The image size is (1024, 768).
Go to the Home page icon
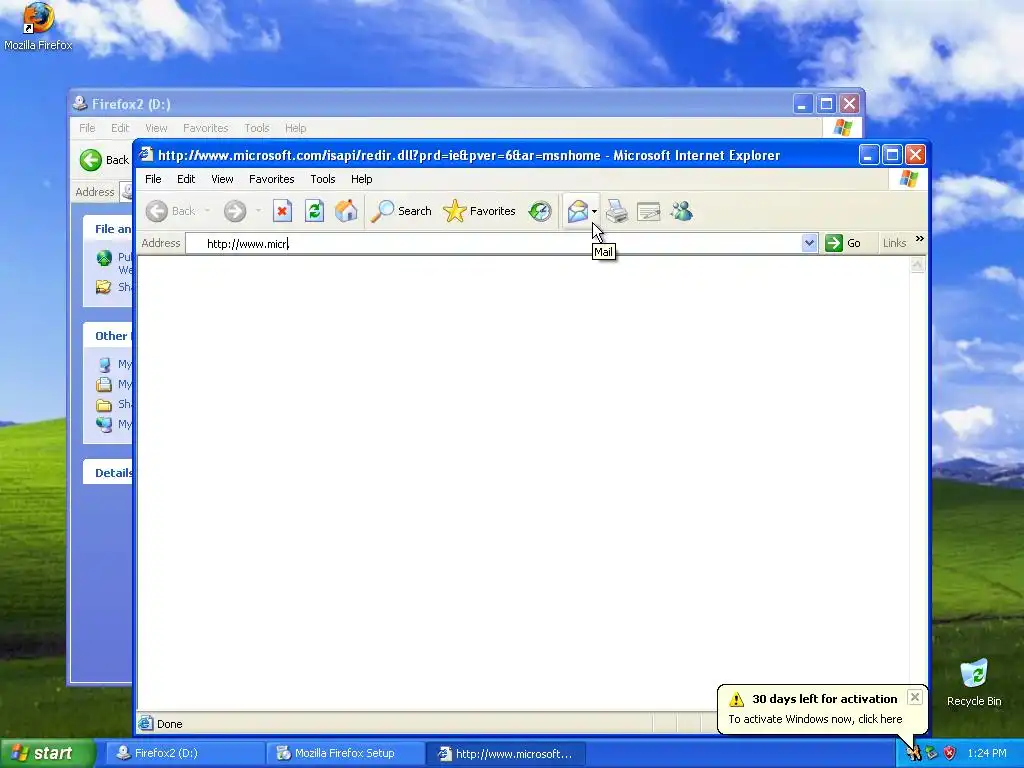346,211
